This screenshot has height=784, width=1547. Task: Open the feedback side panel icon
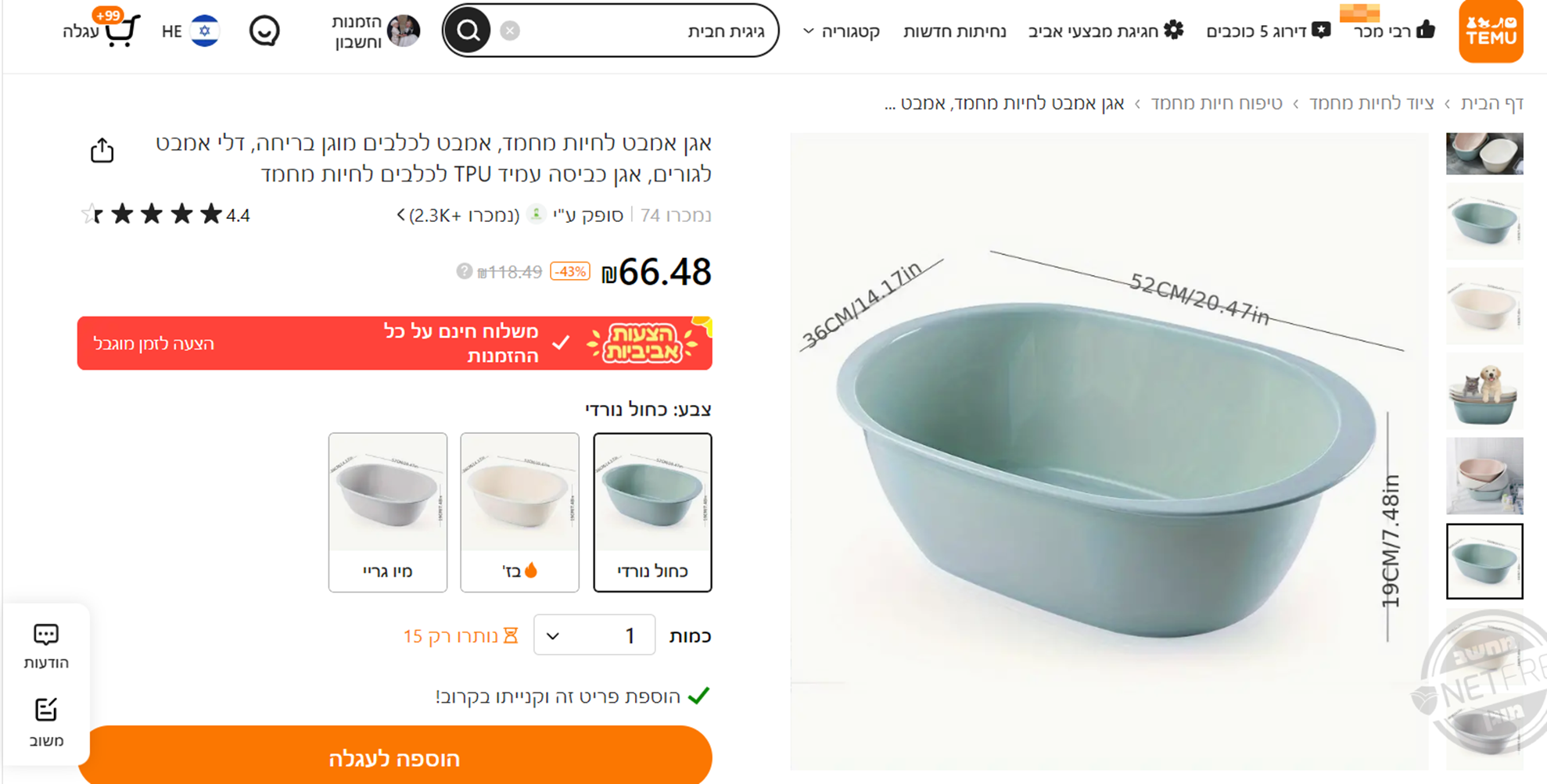(46, 721)
